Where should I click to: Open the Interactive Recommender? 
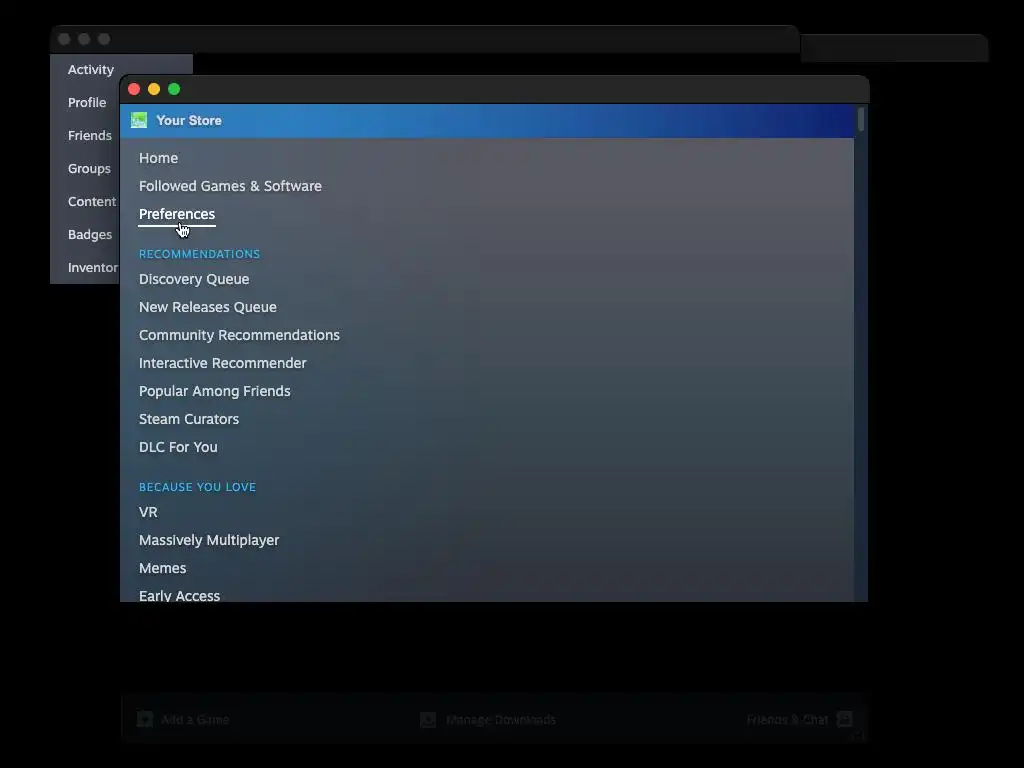[x=223, y=363]
